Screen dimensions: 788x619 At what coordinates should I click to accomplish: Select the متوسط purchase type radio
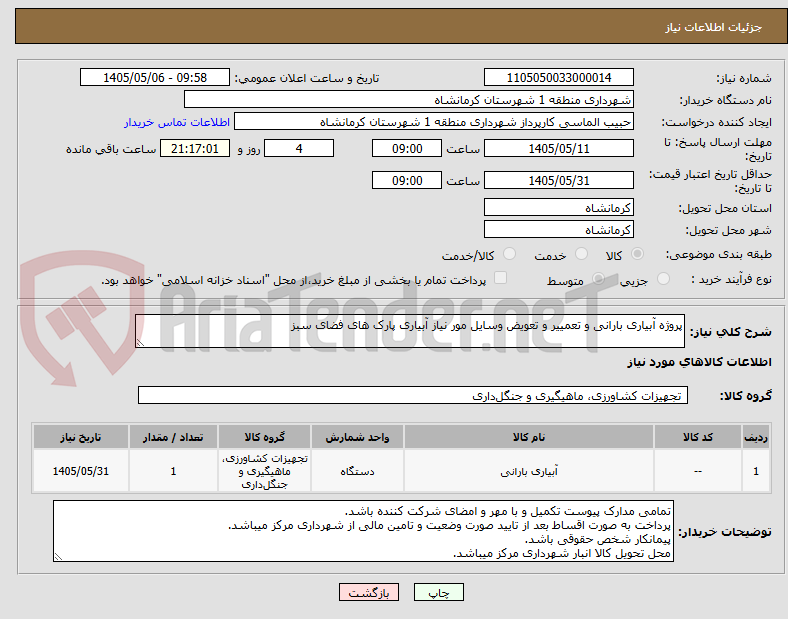tap(598, 279)
